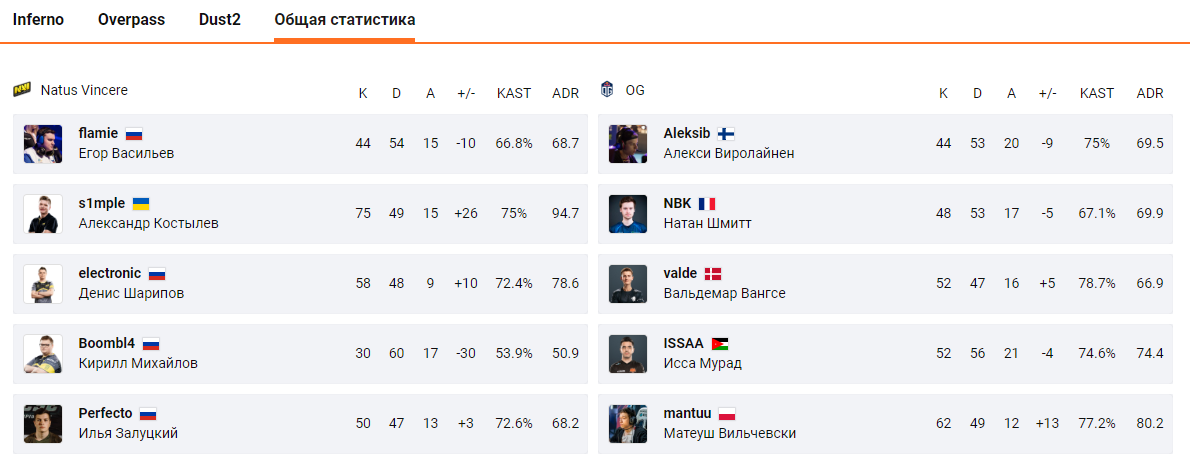The height and width of the screenshot is (460, 1190).
Task: Open the Общая статистика tab
Action: click(345, 20)
